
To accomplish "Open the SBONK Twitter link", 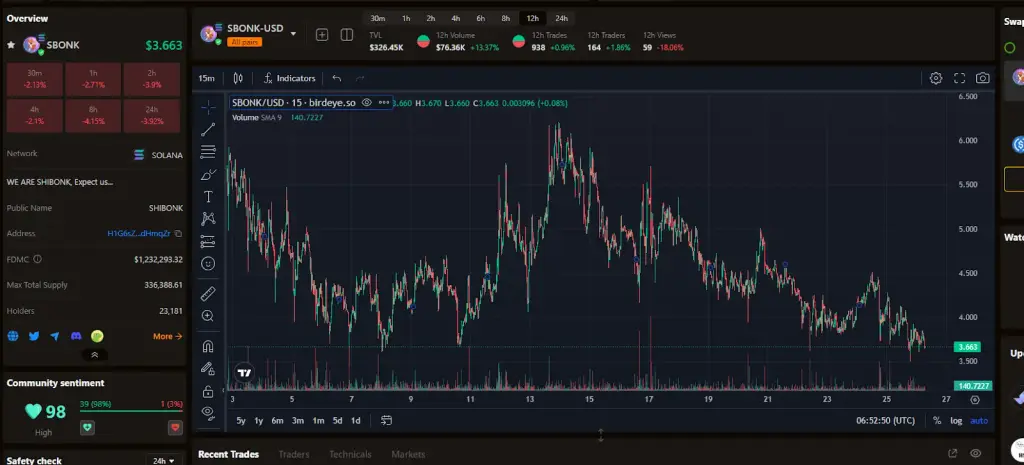I will [34, 336].
